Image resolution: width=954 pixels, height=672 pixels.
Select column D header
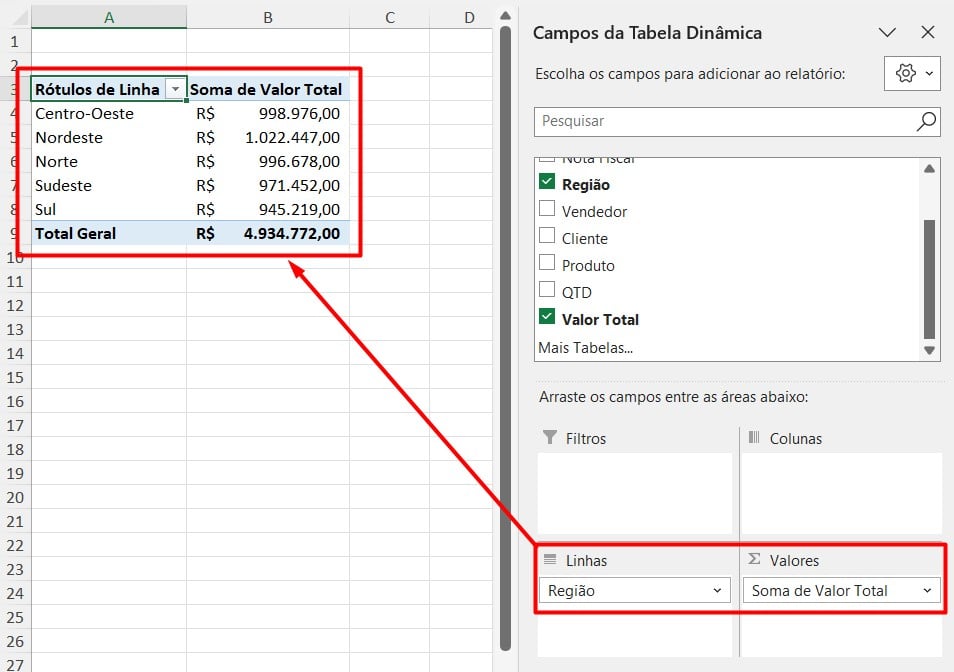point(461,18)
